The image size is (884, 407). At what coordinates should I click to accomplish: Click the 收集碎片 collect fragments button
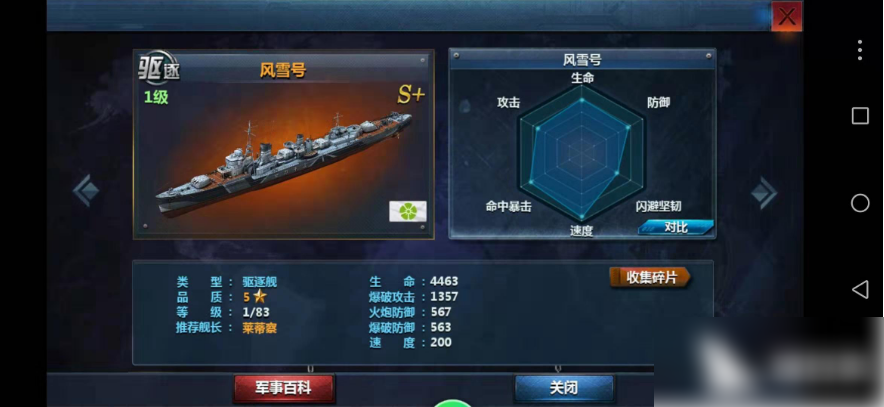651,277
